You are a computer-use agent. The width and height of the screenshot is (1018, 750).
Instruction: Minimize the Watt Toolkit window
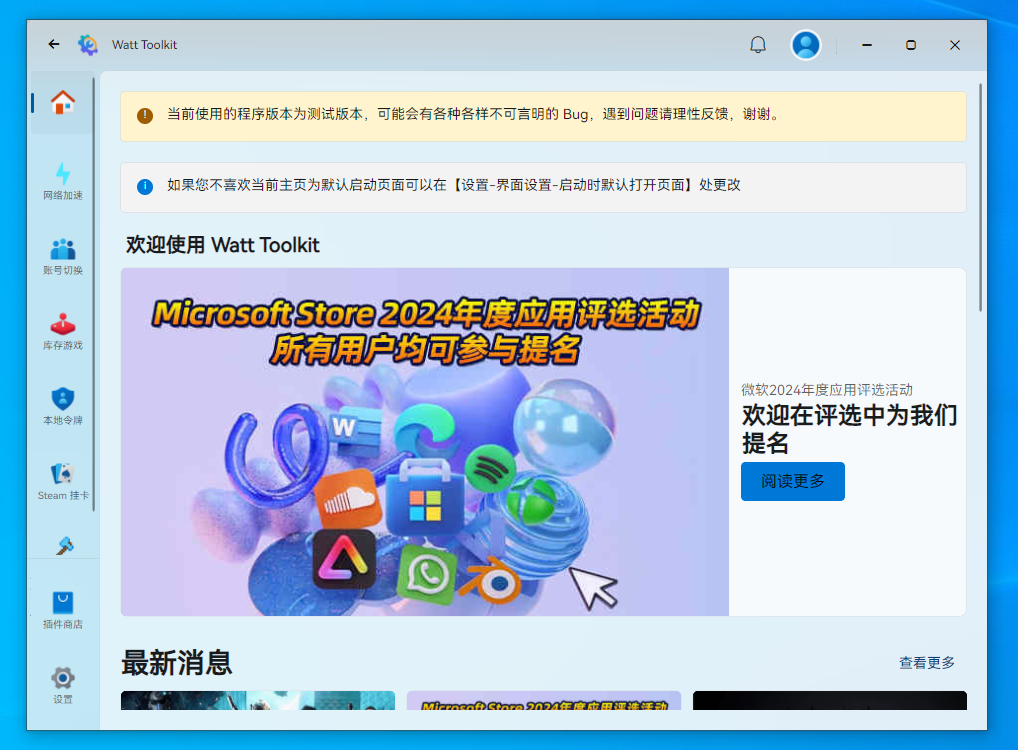tap(867, 45)
